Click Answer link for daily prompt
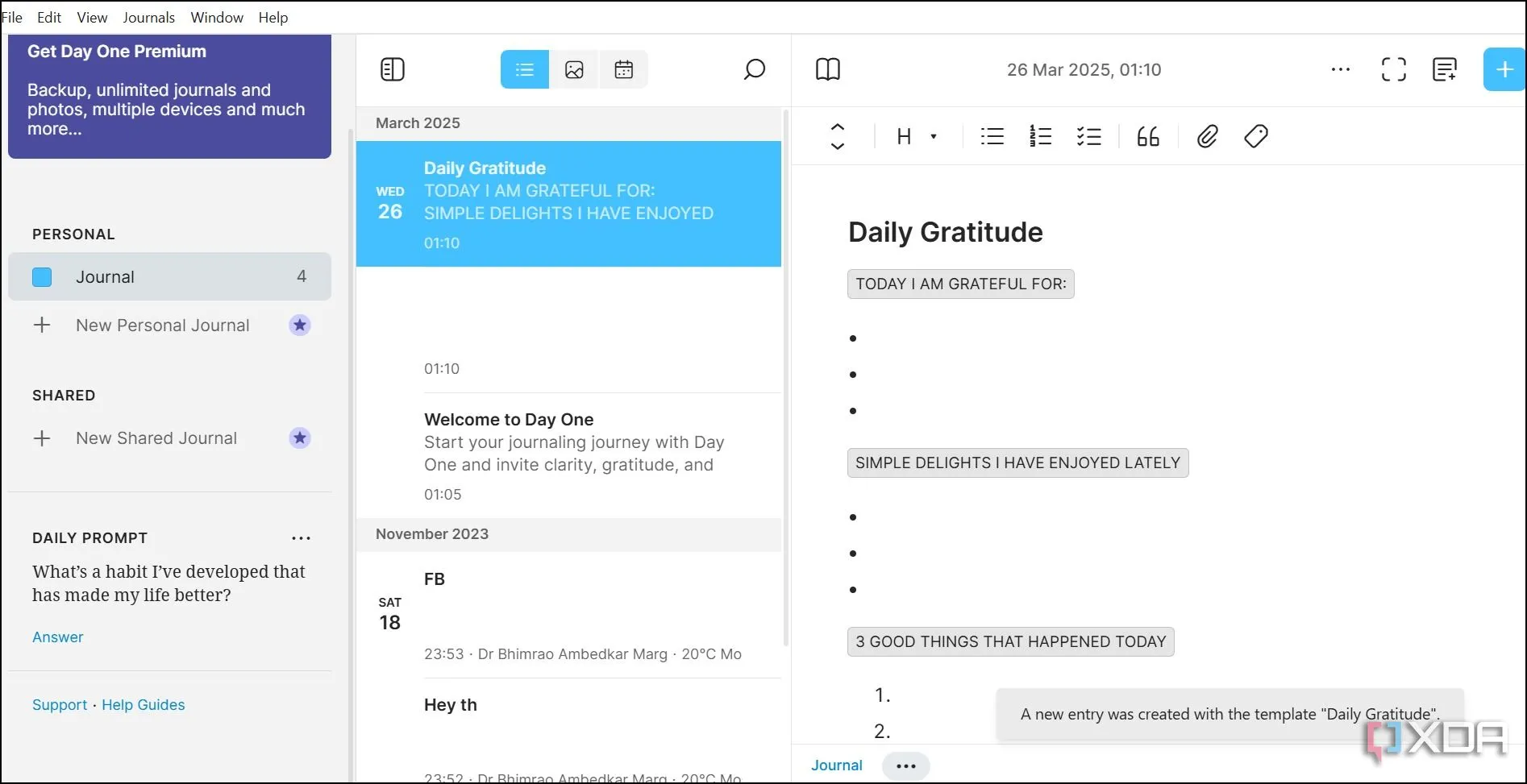 click(57, 637)
